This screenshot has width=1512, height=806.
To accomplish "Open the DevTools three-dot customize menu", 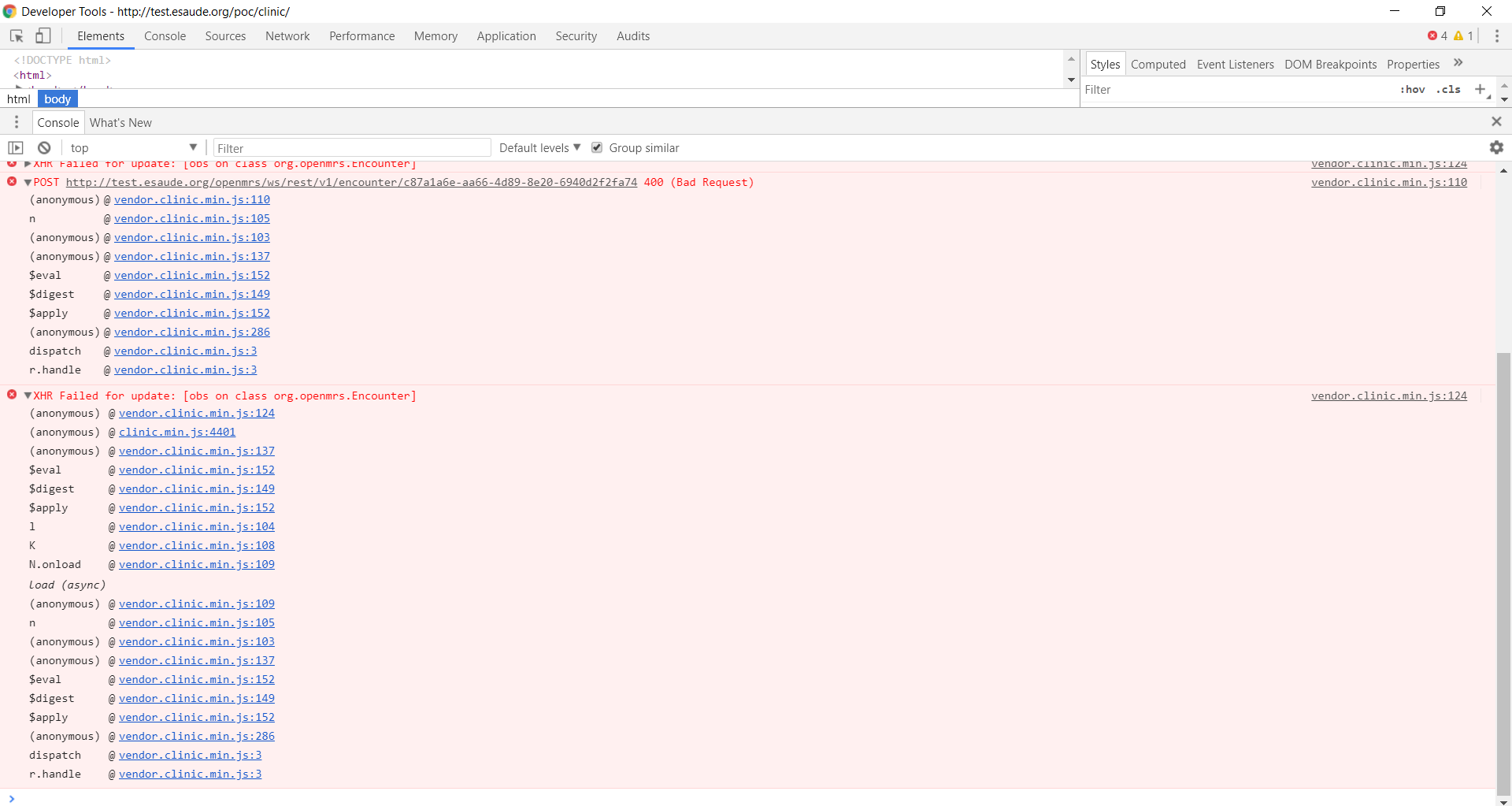I will (x=1497, y=36).
